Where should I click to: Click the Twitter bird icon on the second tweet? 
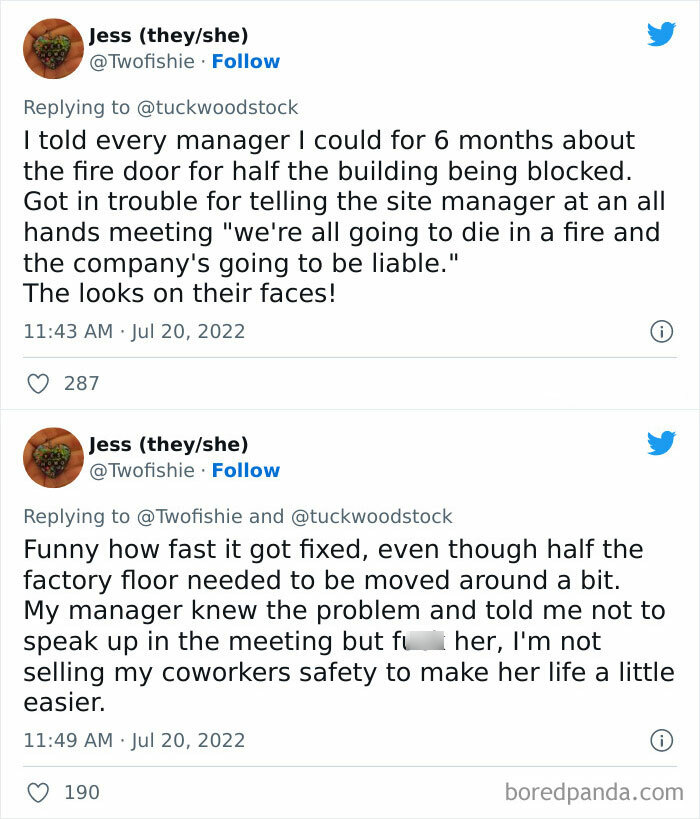click(661, 441)
